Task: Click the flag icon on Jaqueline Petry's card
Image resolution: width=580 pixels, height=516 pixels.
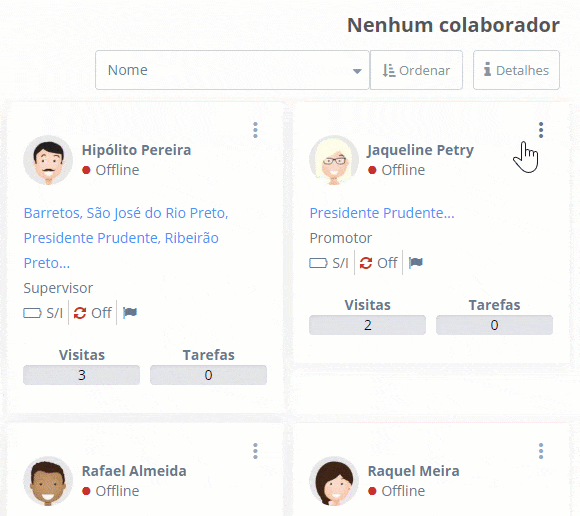Action: click(x=416, y=263)
